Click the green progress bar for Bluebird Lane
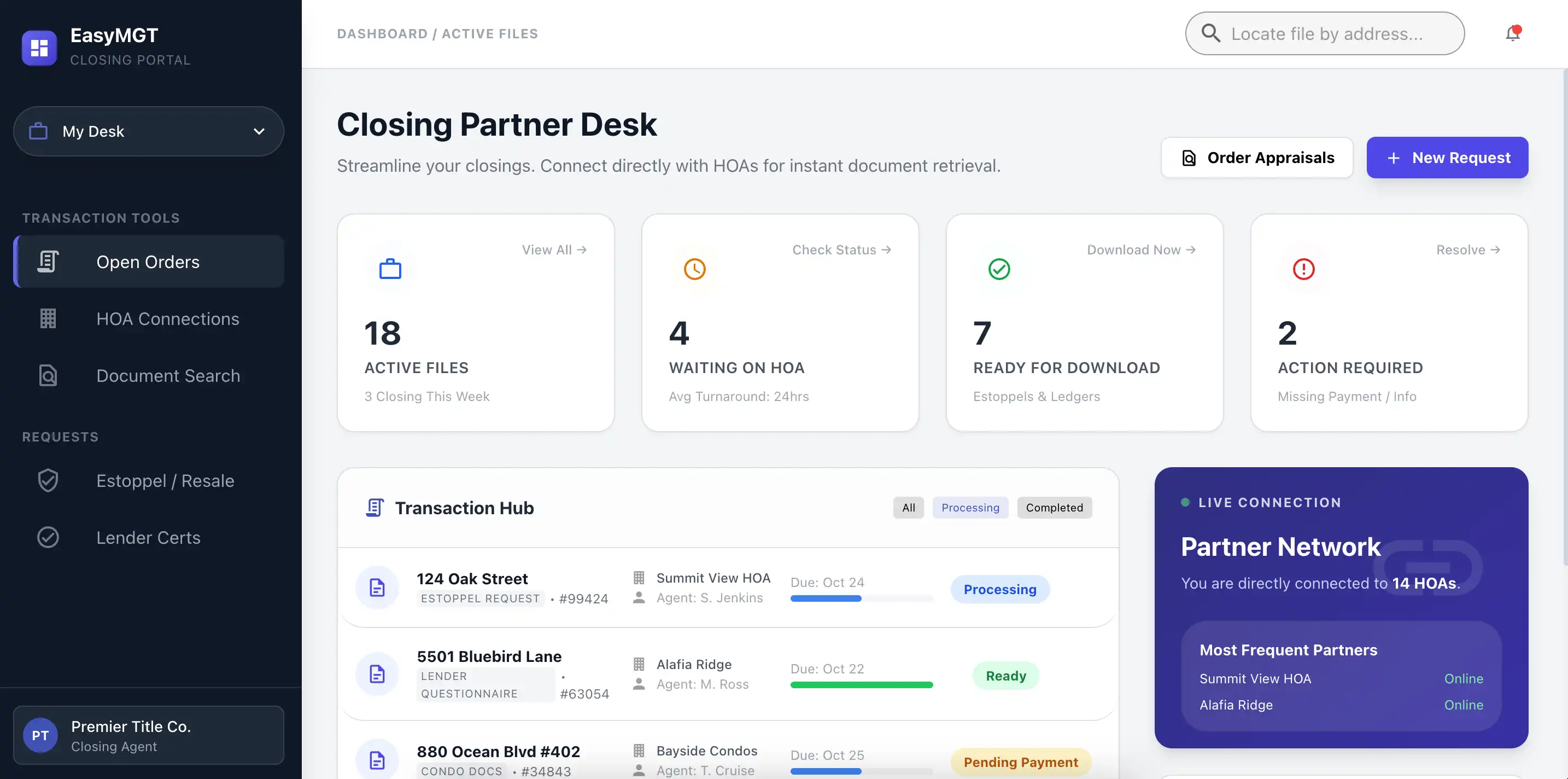This screenshot has height=779, width=1568. (861, 685)
